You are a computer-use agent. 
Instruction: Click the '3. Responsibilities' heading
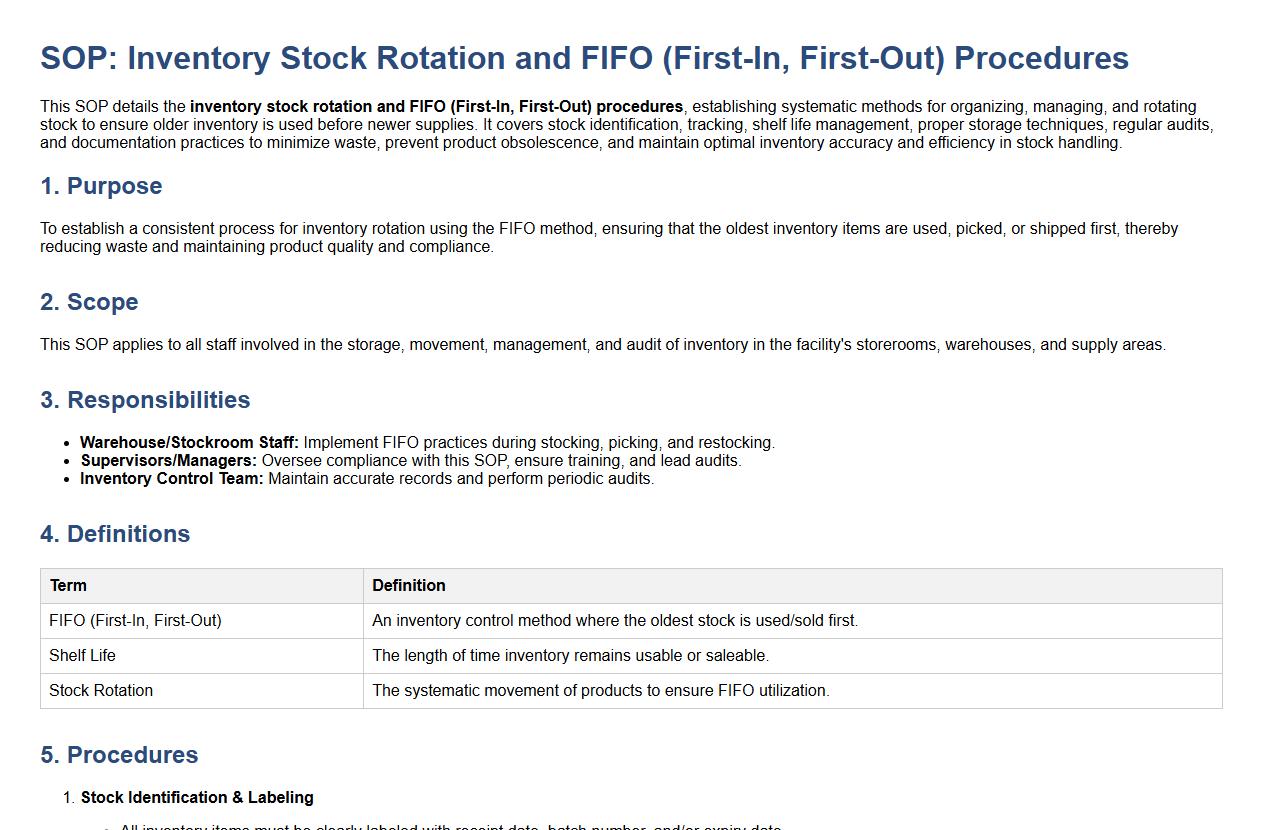click(145, 400)
